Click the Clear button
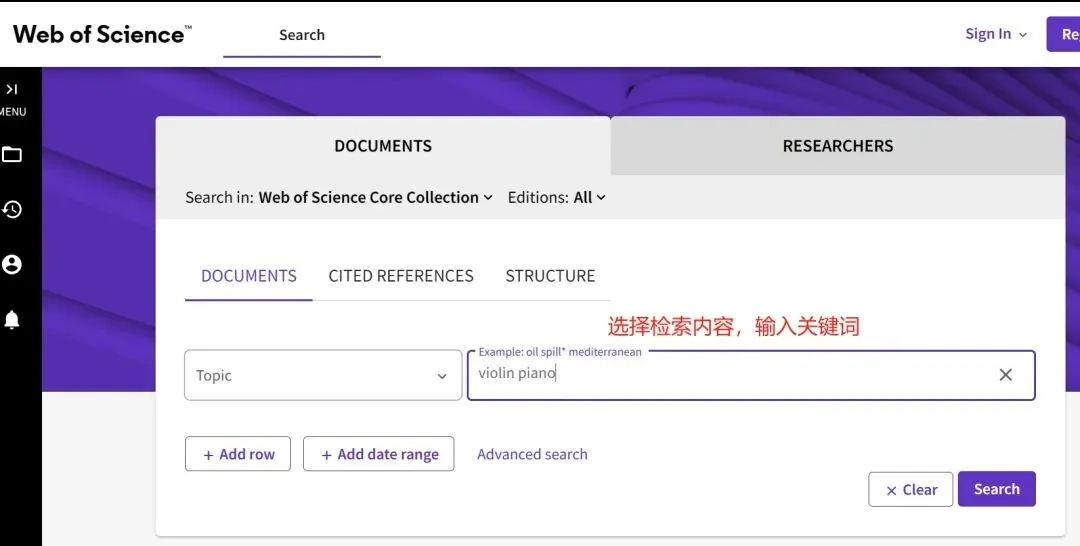This screenshot has height=546, width=1080. [911, 490]
